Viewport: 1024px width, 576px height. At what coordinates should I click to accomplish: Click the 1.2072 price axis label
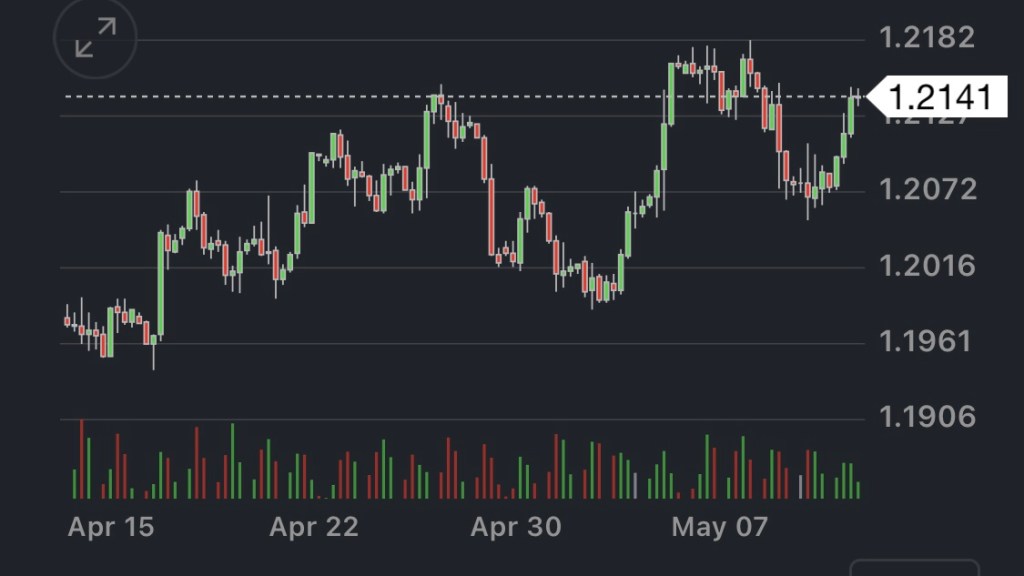926,189
